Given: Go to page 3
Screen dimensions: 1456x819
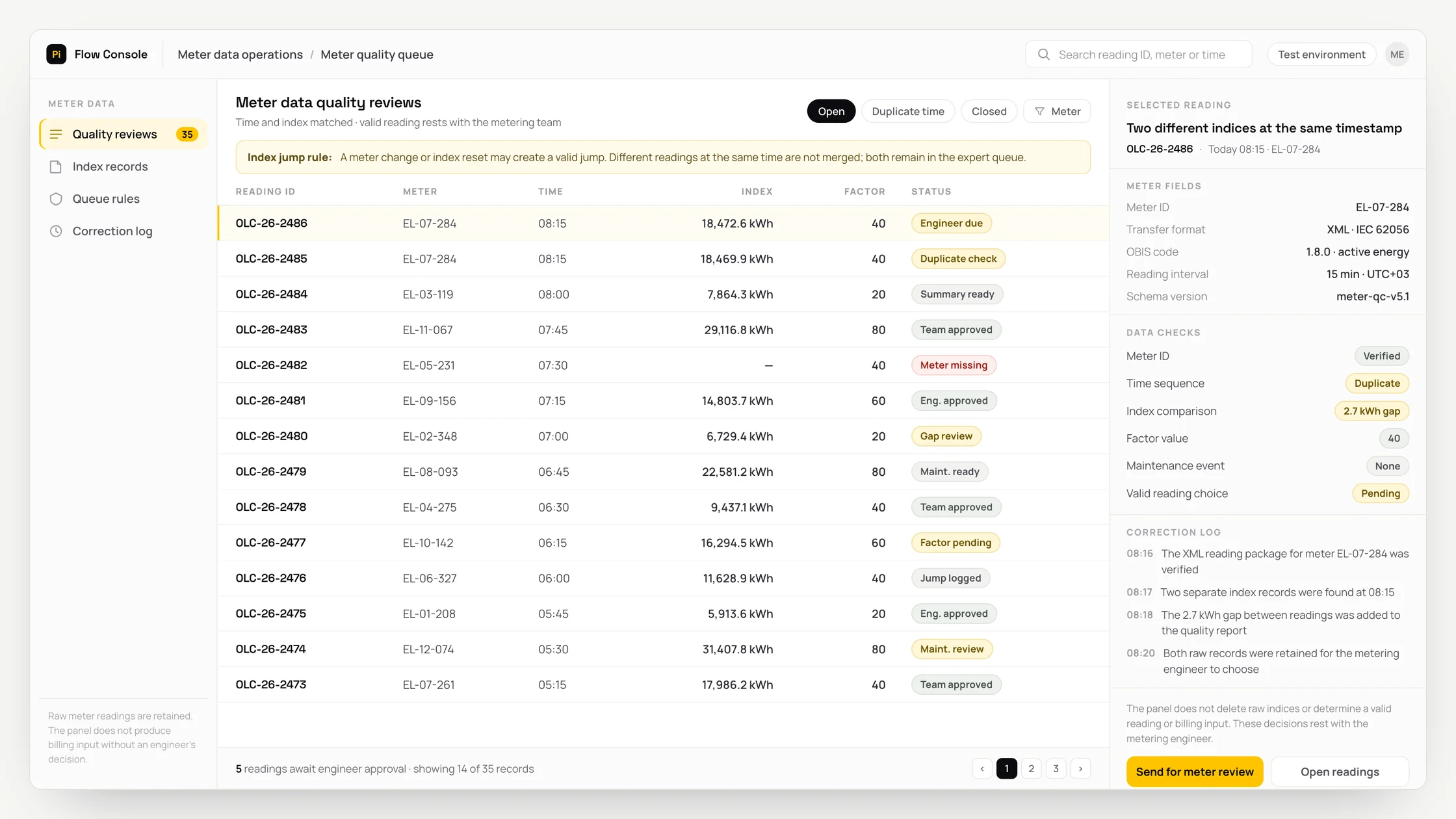Looking at the screenshot, I should point(1056,769).
